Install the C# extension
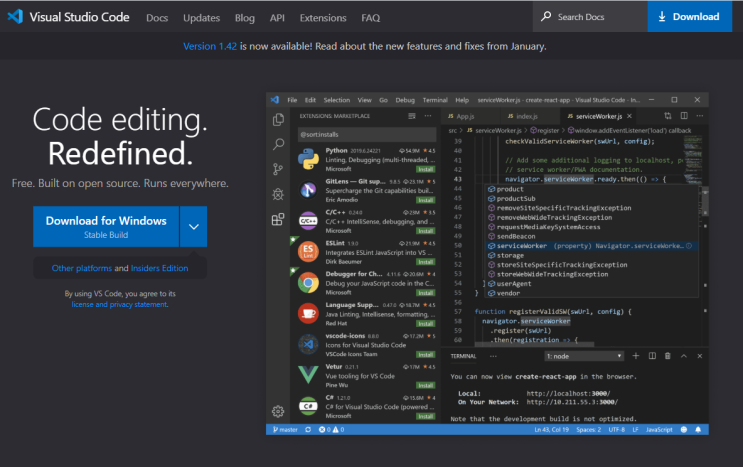The height and width of the screenshot is (467, 743). pyautogui.click(x=426, y=416)
